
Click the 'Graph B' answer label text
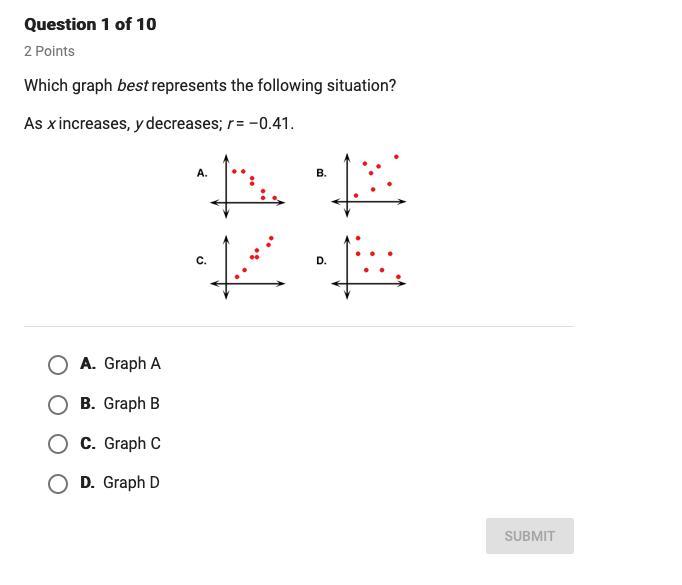click(x=131, y=404)
